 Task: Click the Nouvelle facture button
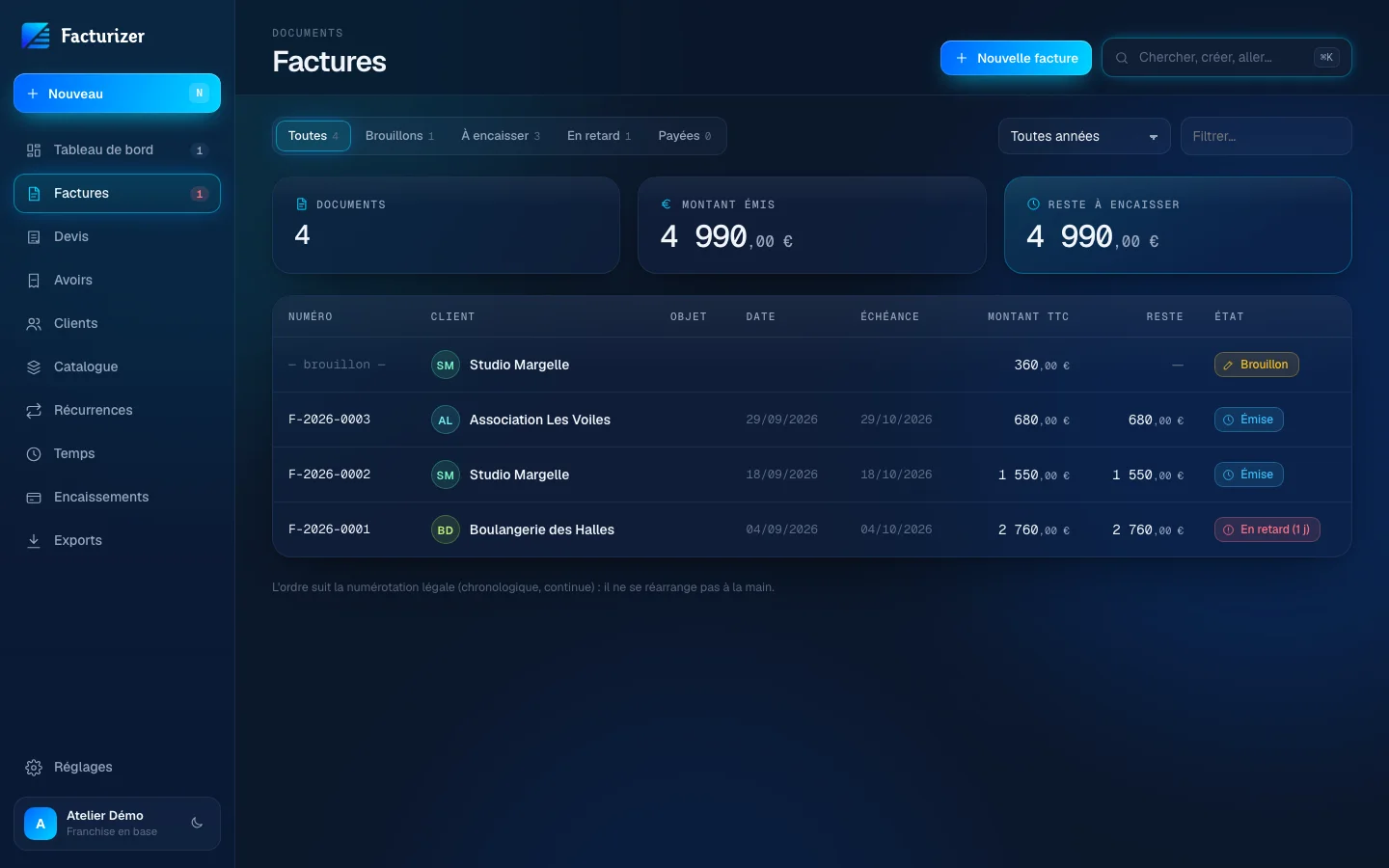[x=1016, y=58]
